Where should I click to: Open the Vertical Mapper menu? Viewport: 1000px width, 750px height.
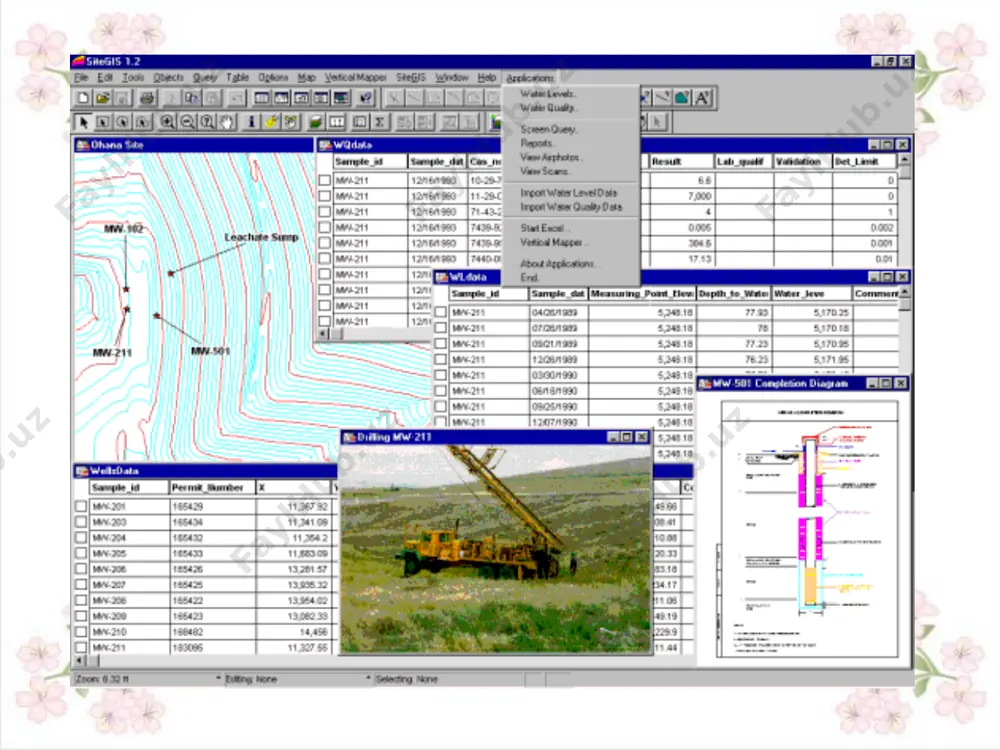tap(356, 77)
